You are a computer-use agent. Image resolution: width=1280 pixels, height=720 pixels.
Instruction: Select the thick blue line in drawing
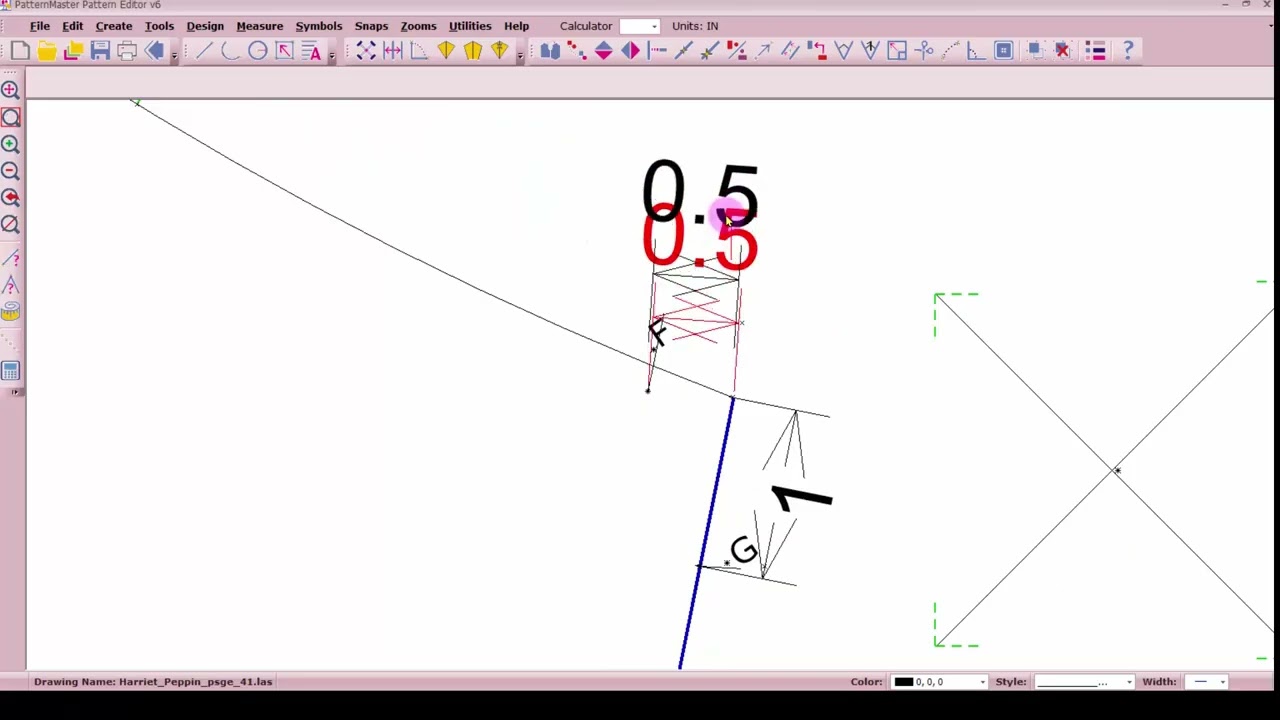[x=706, y=534]
